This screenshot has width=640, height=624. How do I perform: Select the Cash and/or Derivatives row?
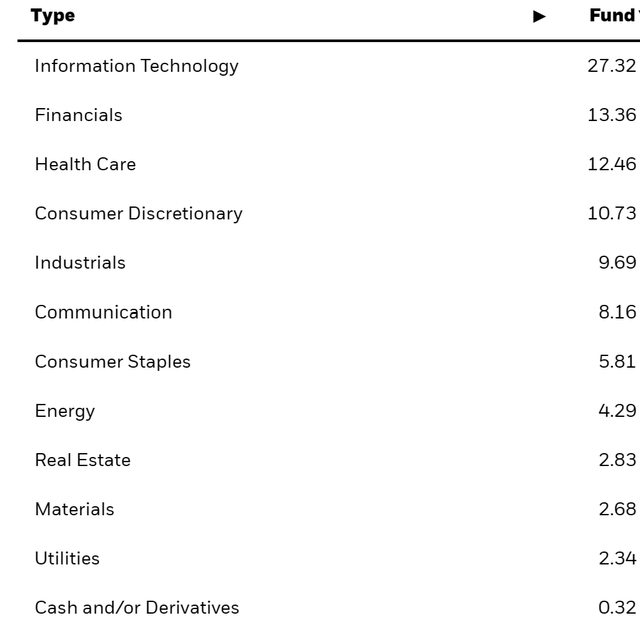(137, 608)
